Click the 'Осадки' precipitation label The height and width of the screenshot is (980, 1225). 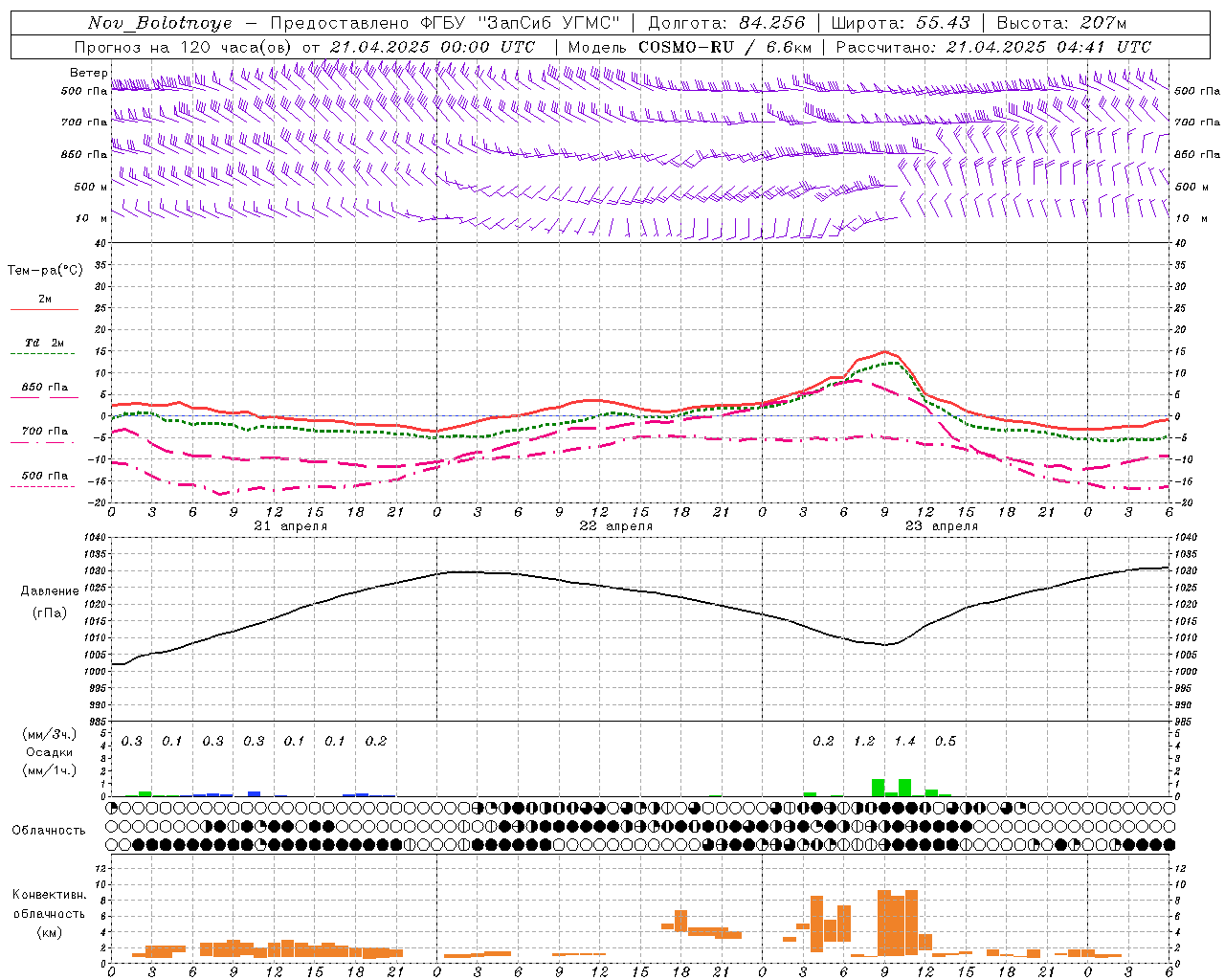tap(49, 752)
